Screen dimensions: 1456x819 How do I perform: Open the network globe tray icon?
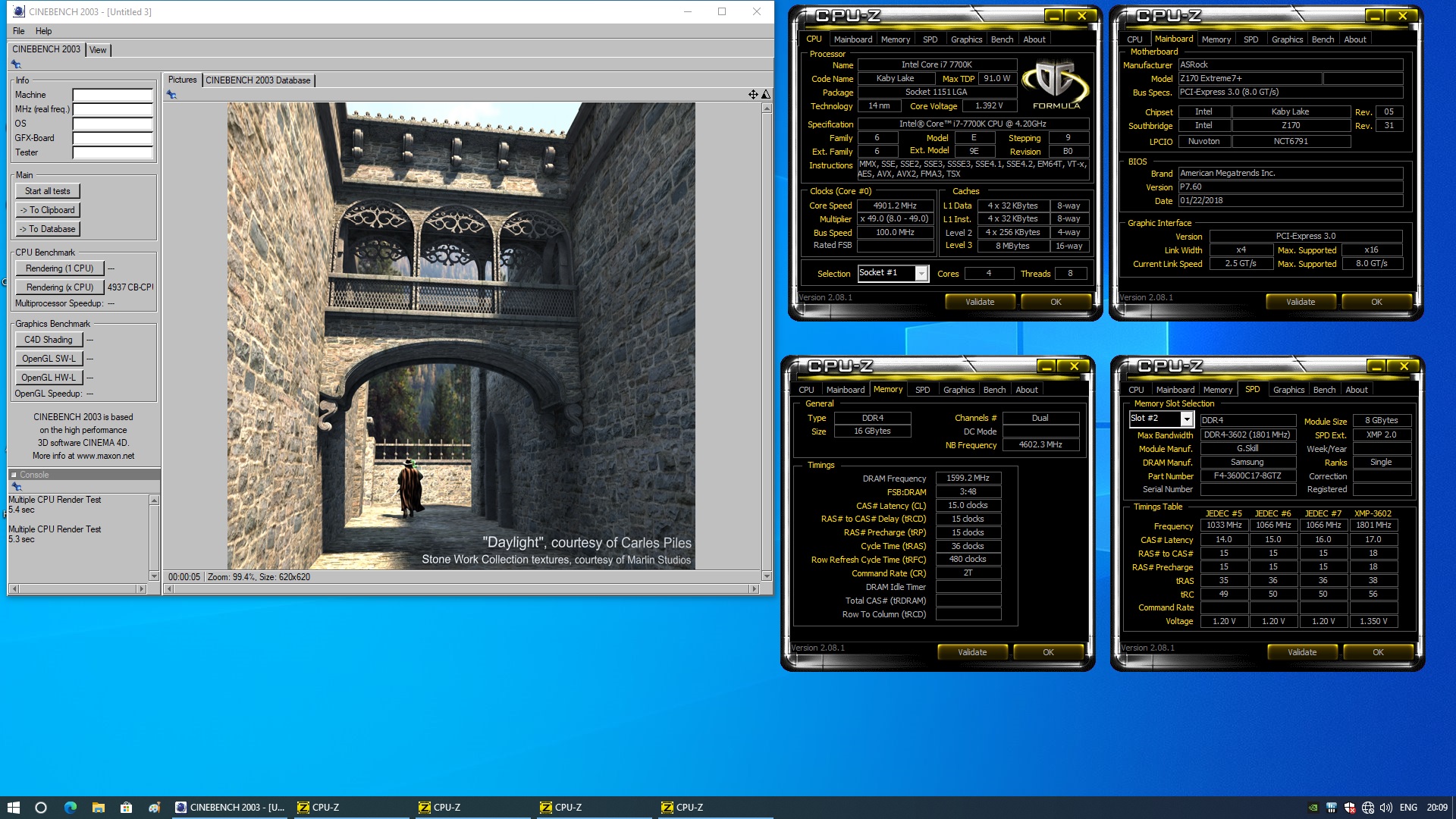pos(1368,808)
